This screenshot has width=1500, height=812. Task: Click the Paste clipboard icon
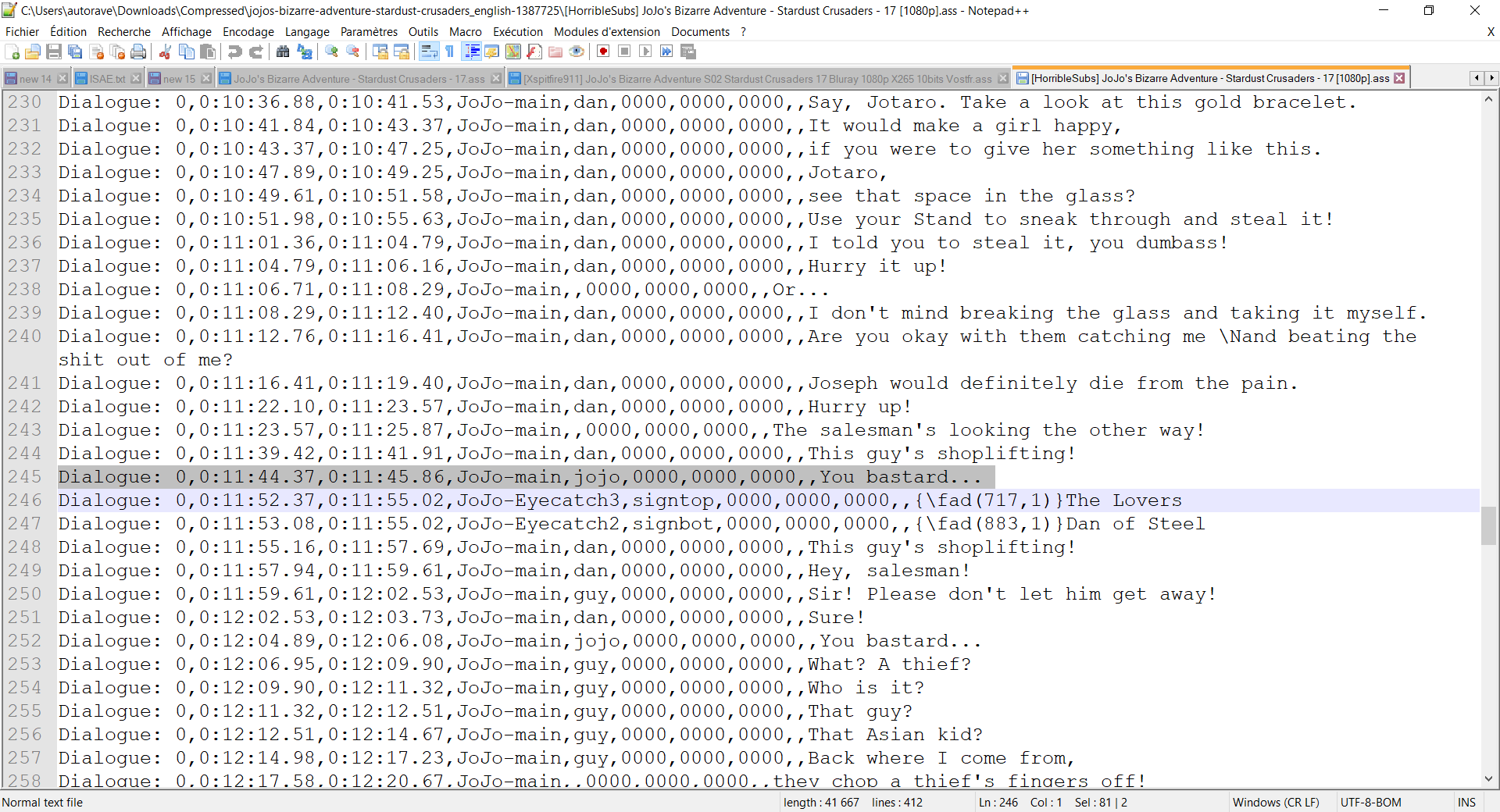pos(208,52)
